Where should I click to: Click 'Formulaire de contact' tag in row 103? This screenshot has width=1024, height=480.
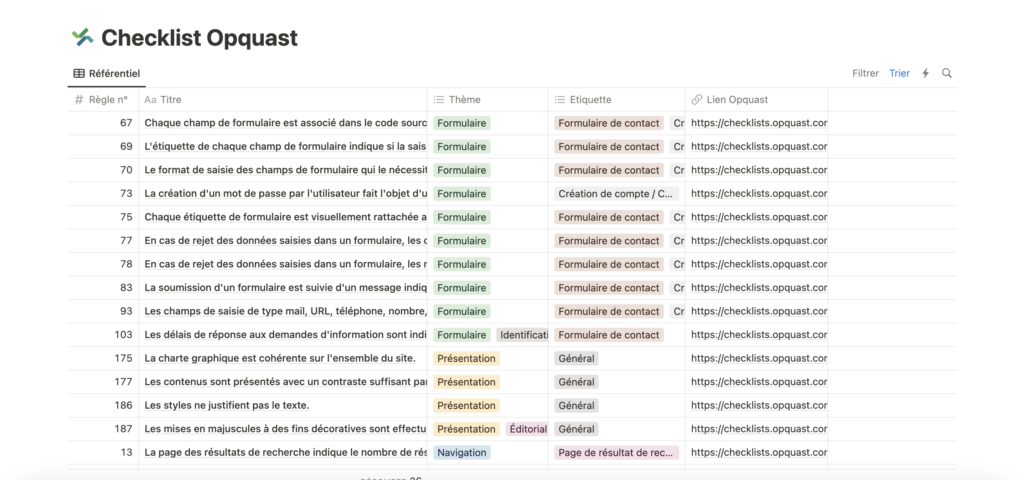tap(609, 334)
